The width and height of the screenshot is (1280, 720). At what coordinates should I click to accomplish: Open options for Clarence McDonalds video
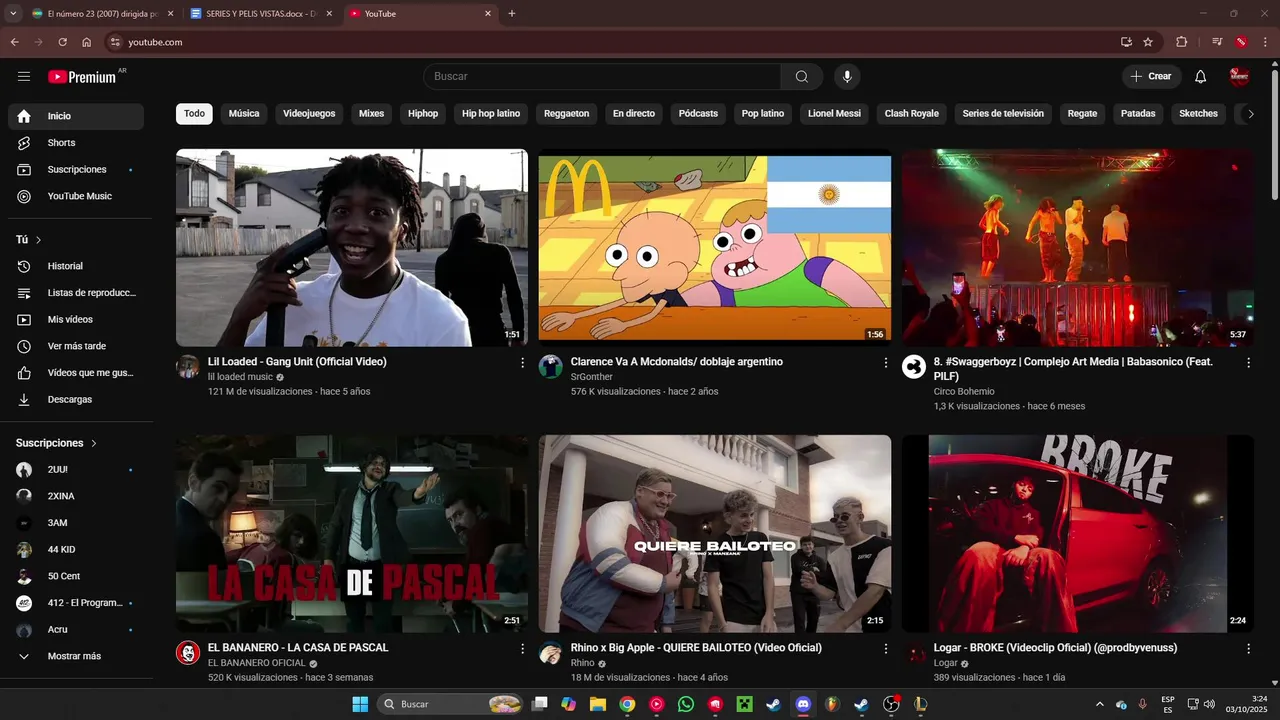tap(885, 363)
